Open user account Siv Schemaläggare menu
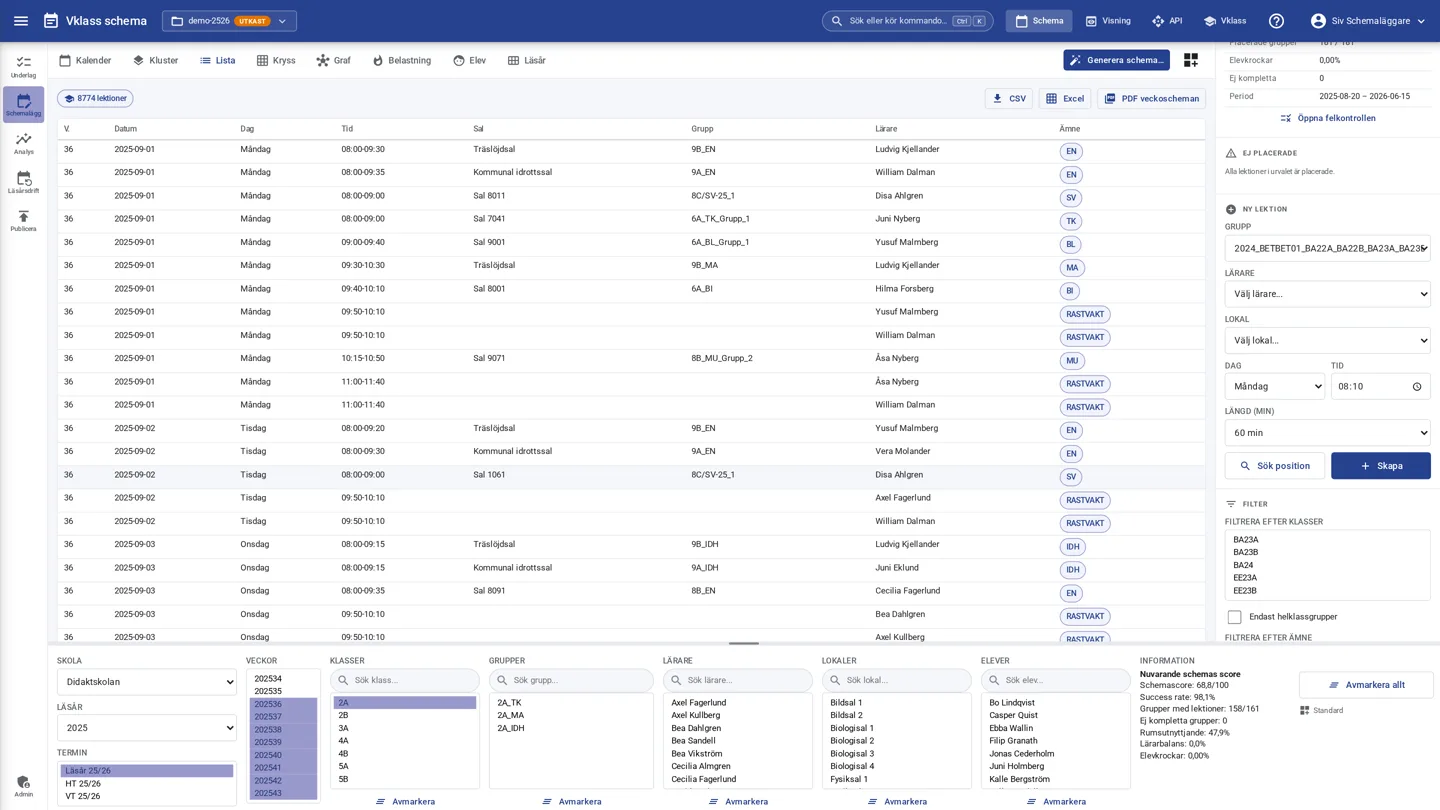The height and width of the screenshot is (810, 1440). [1368, 21]
